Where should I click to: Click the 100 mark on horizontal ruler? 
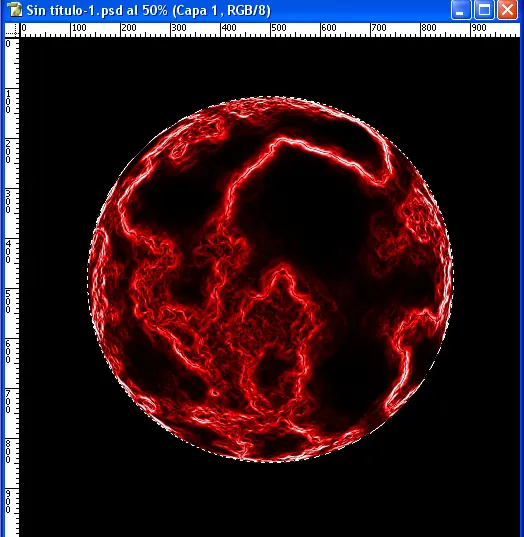click(x=79, y=28)
